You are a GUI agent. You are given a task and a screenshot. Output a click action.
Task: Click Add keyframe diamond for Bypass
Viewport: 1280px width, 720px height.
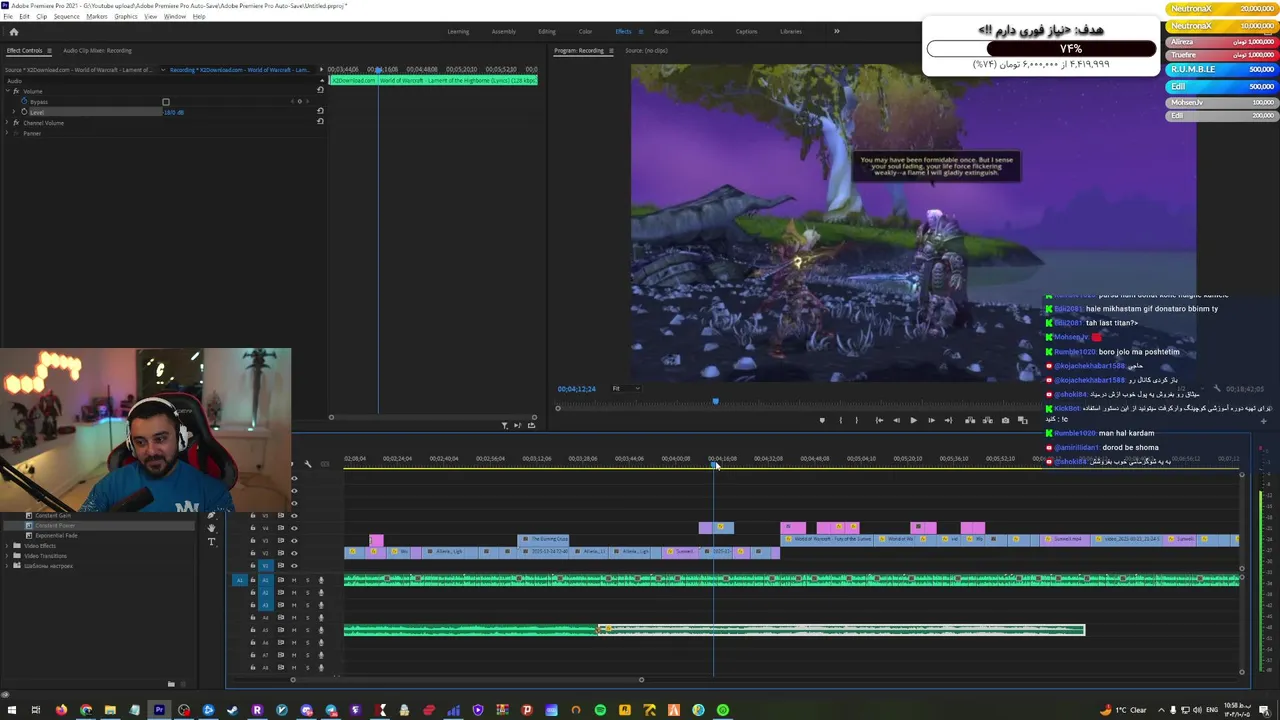pos(300,101)
